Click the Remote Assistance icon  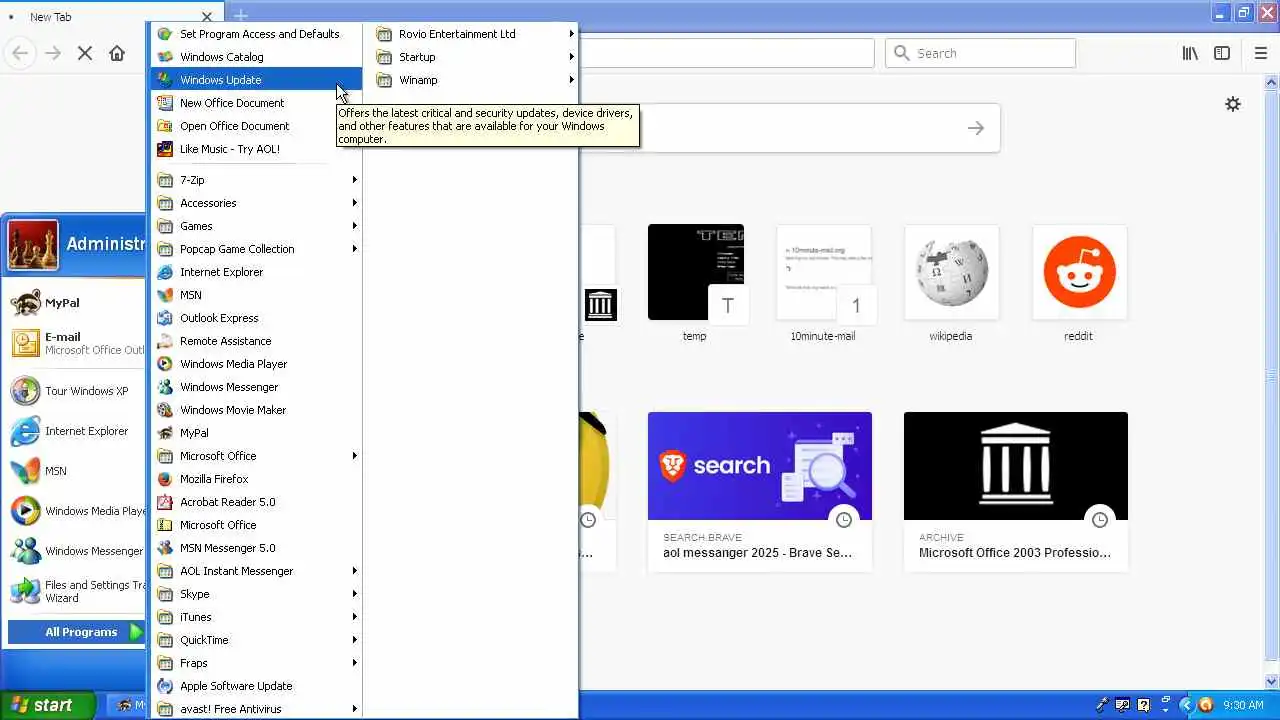[165, 341]
